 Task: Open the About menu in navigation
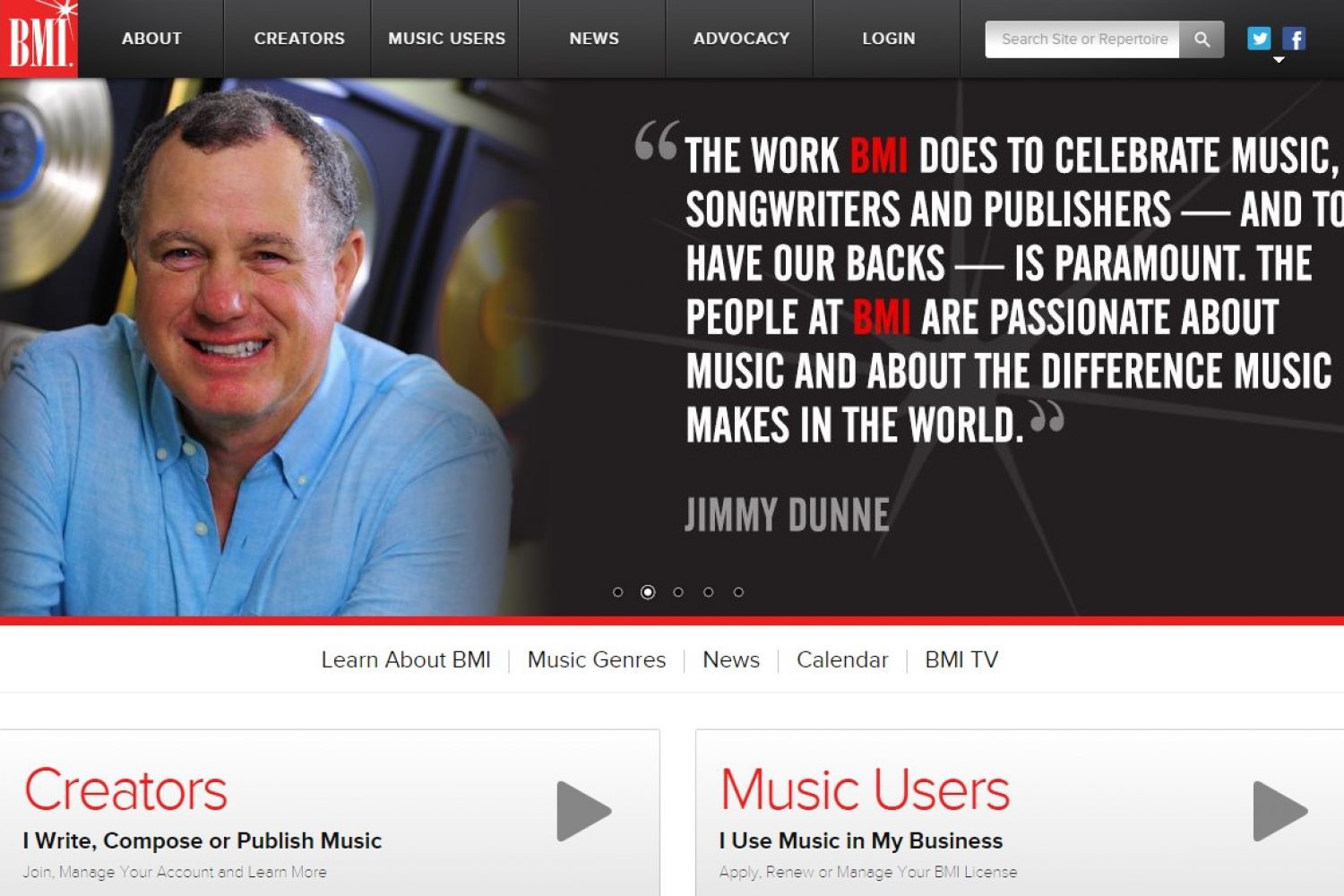pyautogui.click(x=151, y=39)
